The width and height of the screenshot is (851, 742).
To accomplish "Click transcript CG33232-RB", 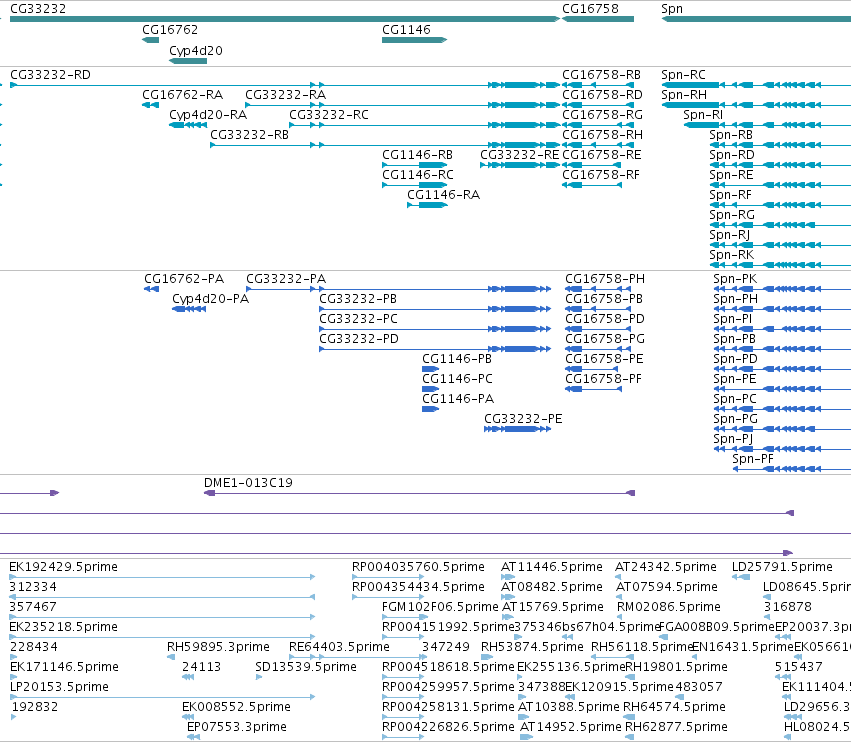I will click(250, 135).
